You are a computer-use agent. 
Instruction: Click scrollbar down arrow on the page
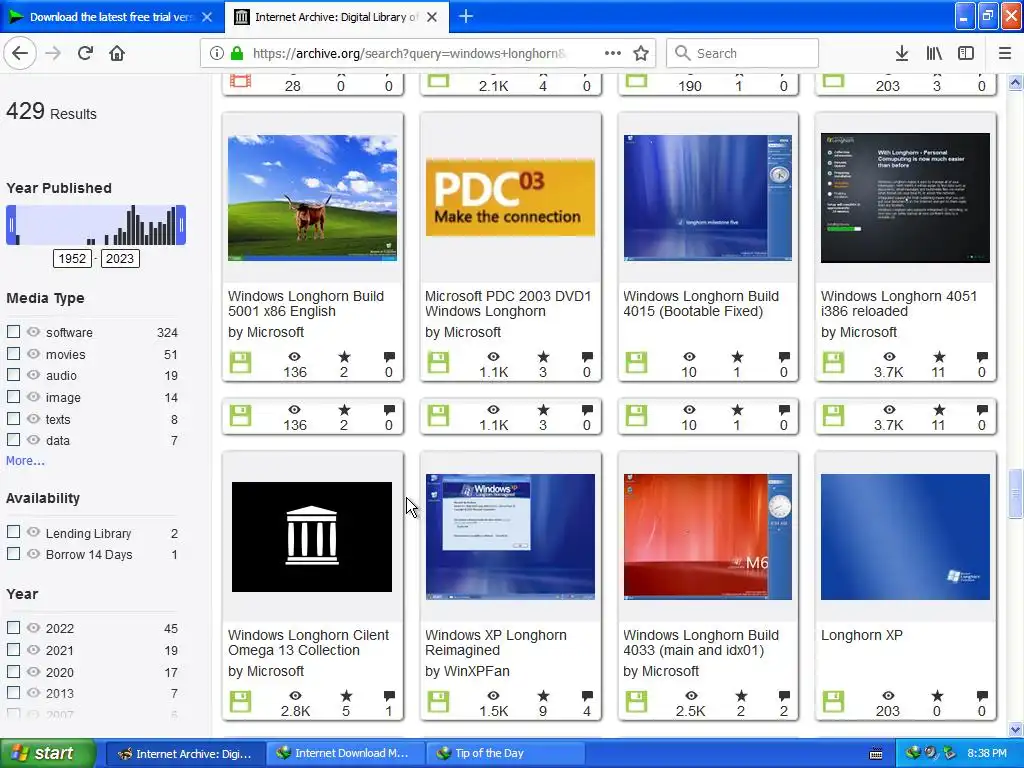[x=1015, y=729]
